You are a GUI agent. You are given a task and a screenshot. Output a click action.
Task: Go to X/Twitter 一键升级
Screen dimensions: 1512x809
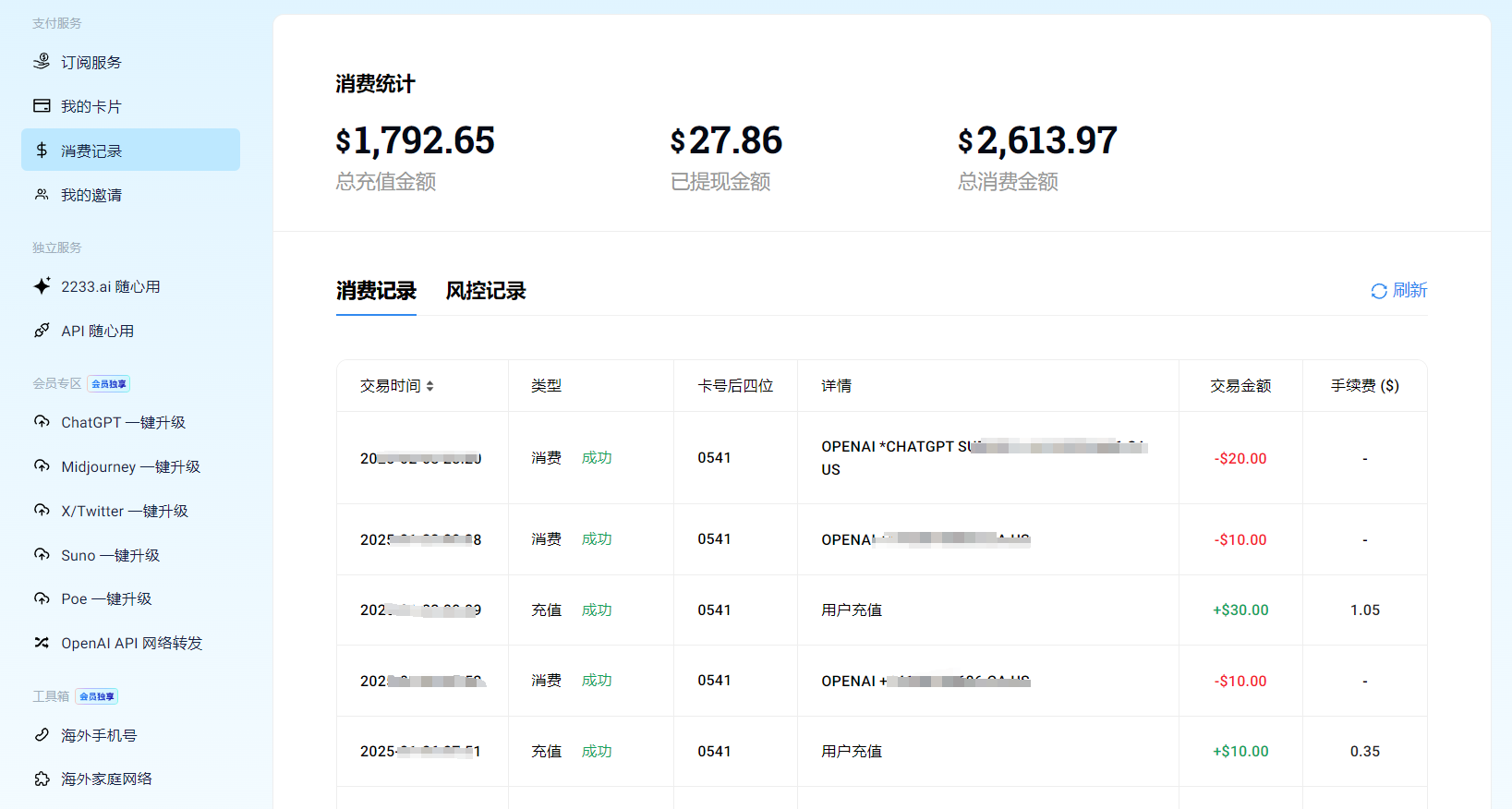(x=125, y=511)
